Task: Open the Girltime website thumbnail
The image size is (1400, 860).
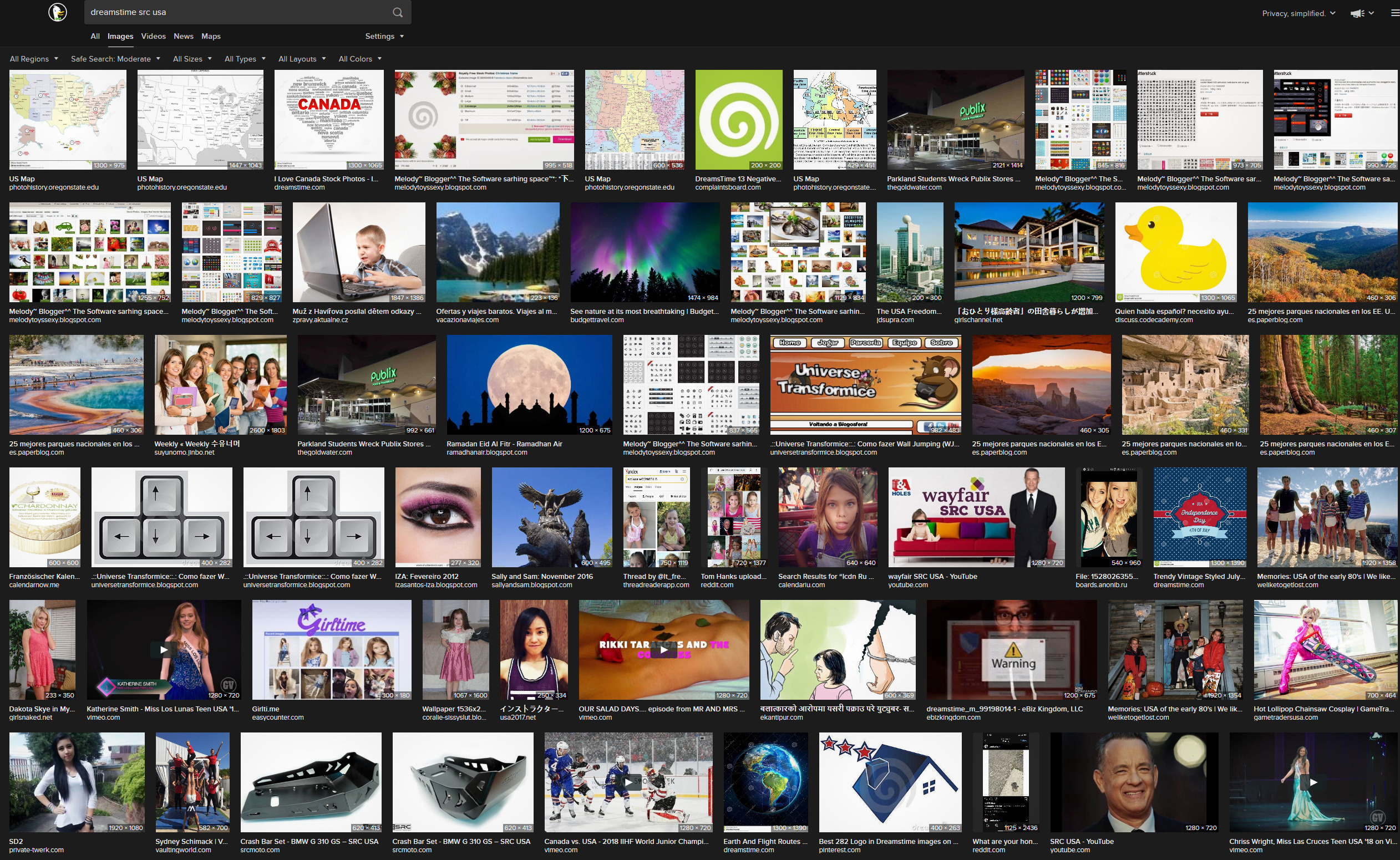Action: (x=332, y=650)
